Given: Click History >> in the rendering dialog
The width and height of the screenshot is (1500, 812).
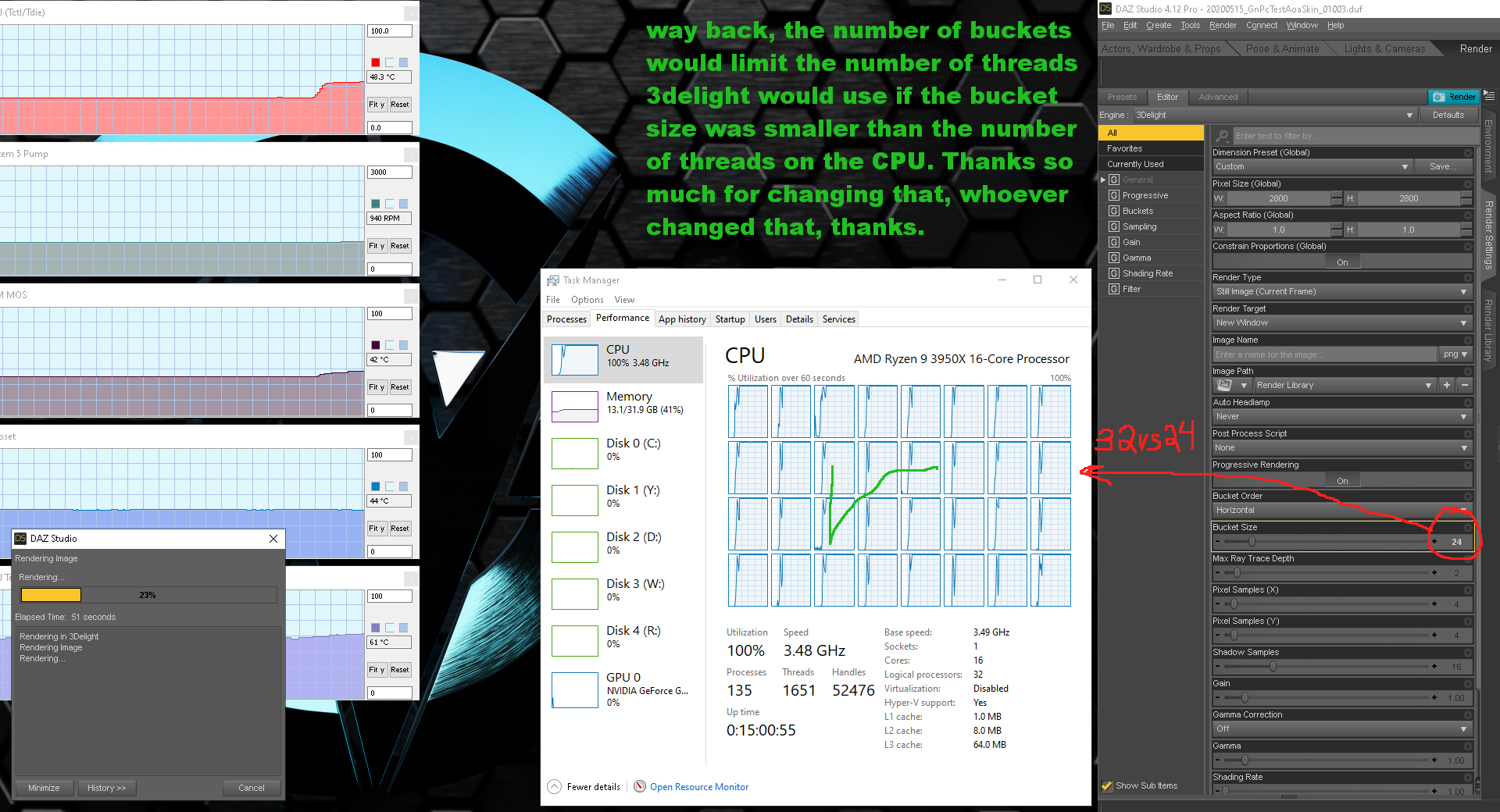Looking at the screenshot, I should pyautogui.click(x=106, y=788).
